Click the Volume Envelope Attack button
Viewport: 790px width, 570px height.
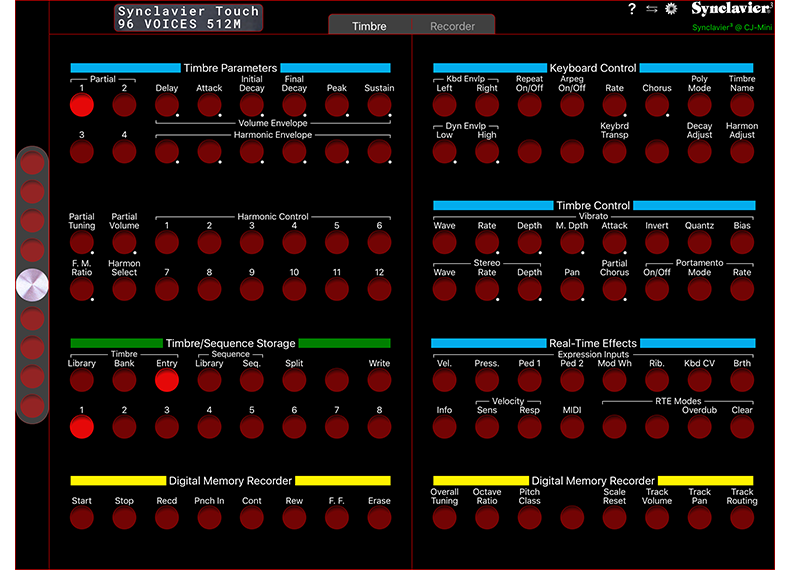coord(209,105)
